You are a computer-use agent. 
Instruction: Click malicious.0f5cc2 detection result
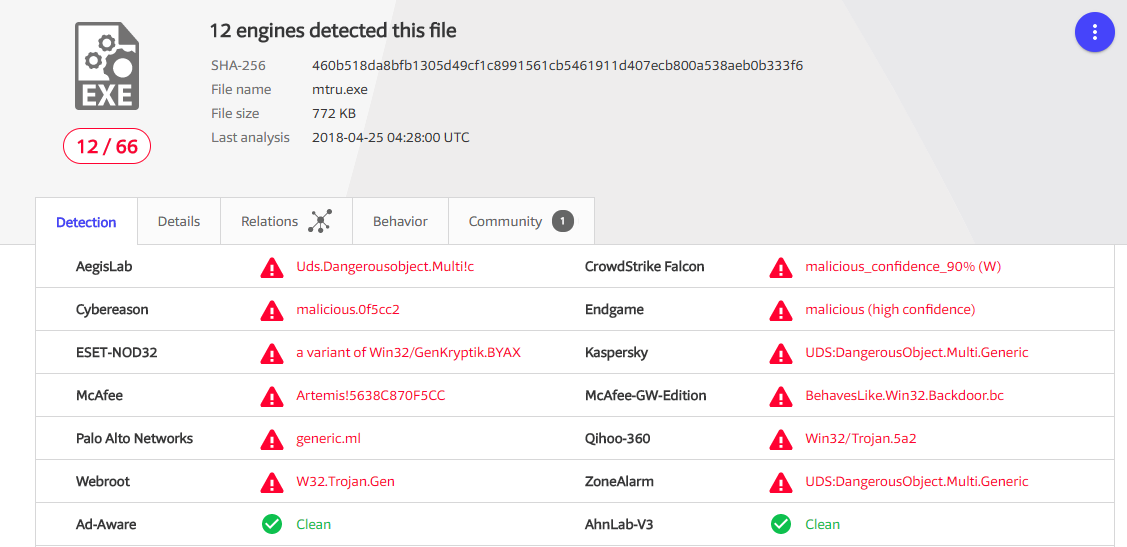pos(348,310)
